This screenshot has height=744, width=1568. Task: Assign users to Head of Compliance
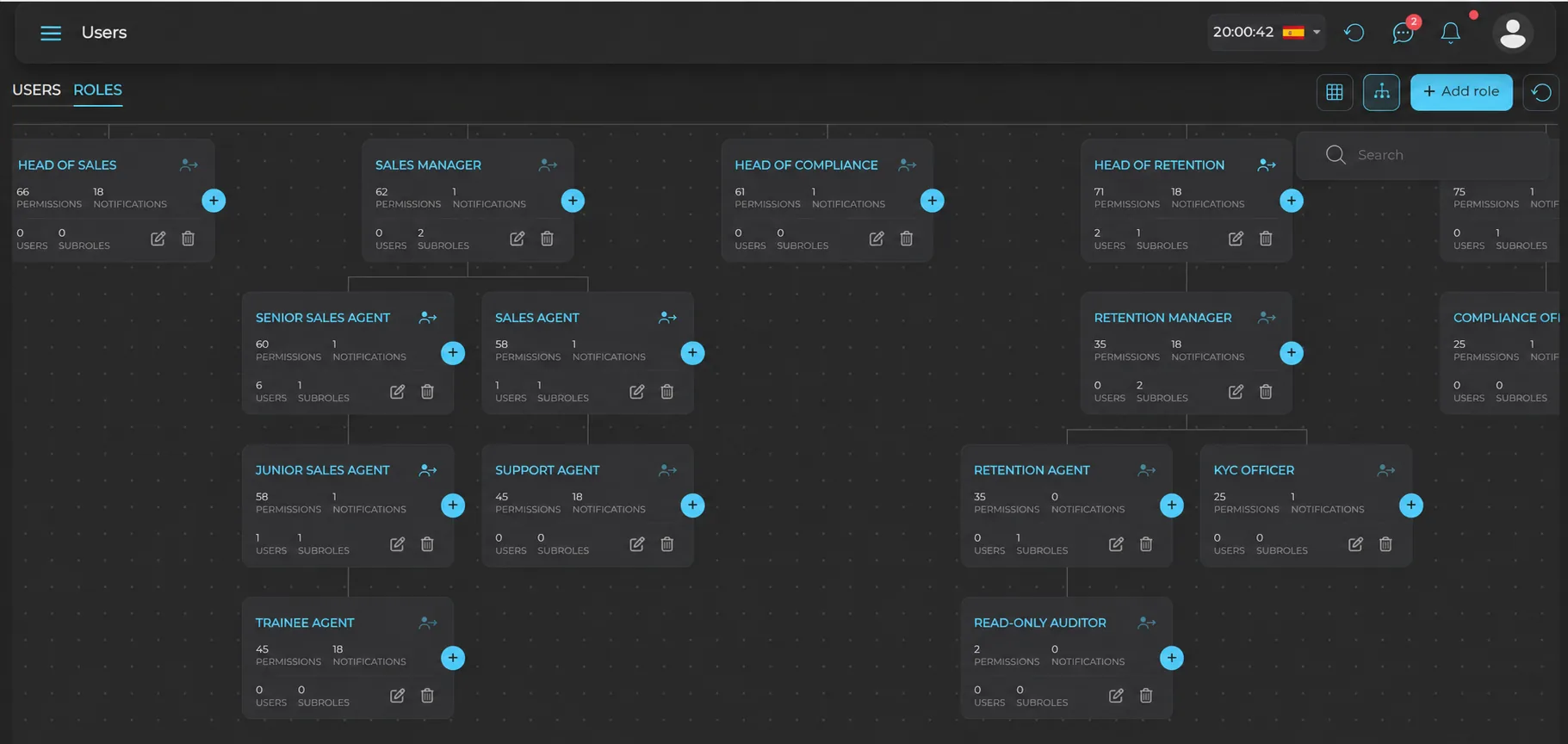pyautogui.click(x=907, y=165)
